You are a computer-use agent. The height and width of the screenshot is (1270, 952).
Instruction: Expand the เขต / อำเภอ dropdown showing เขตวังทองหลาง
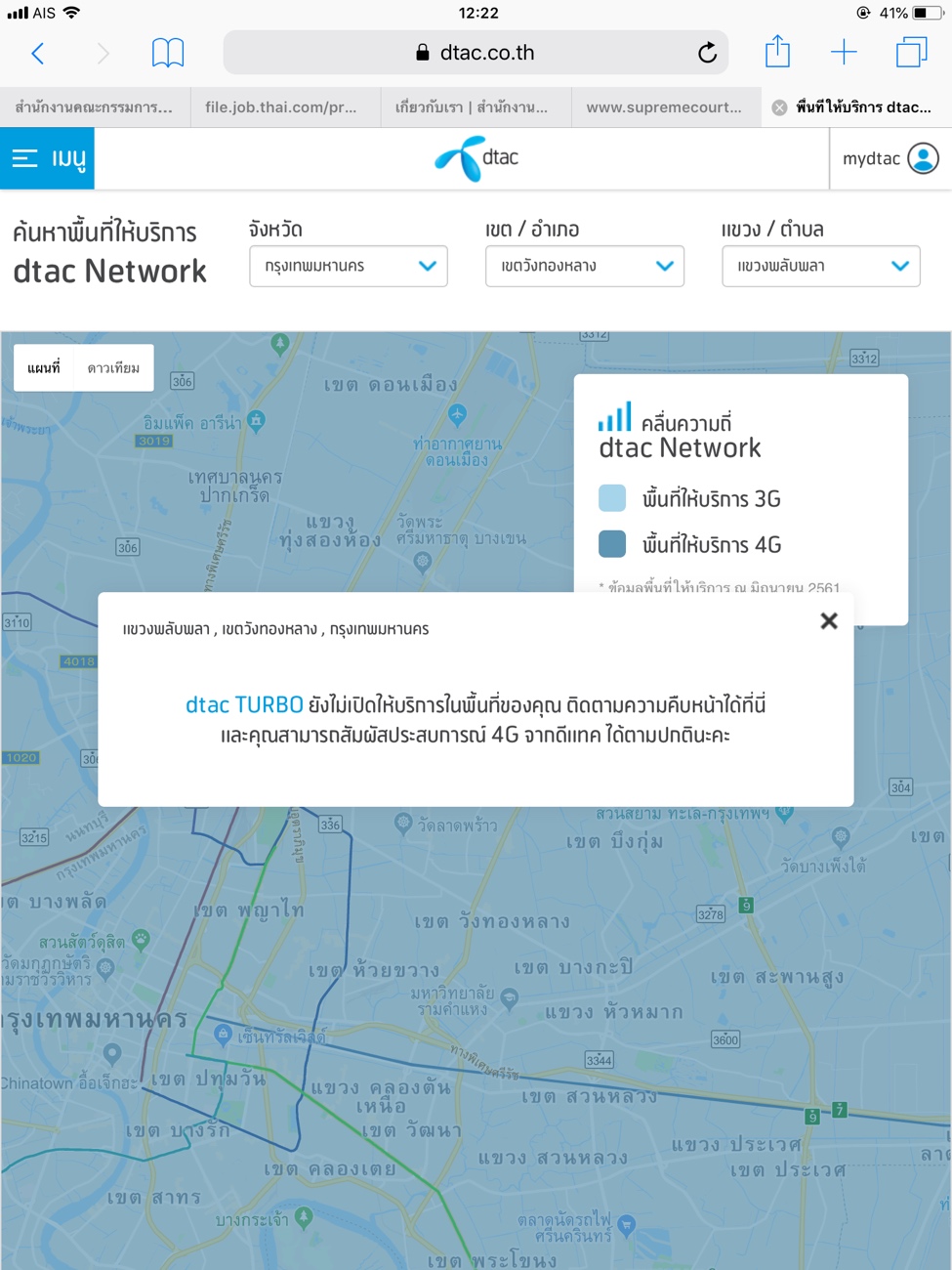[585, 266]
